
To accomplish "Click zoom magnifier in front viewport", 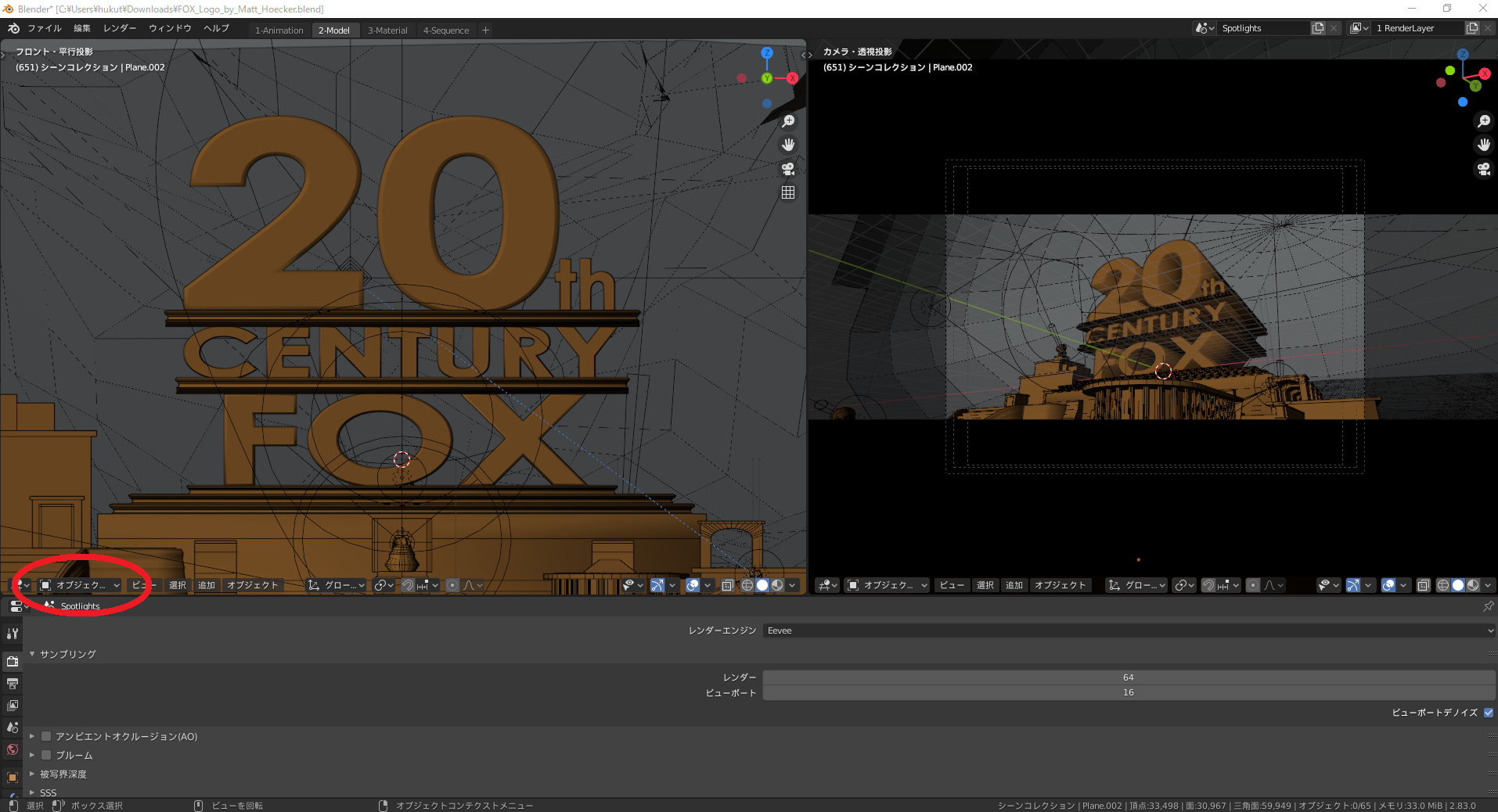I will click(x=788, y=121).
